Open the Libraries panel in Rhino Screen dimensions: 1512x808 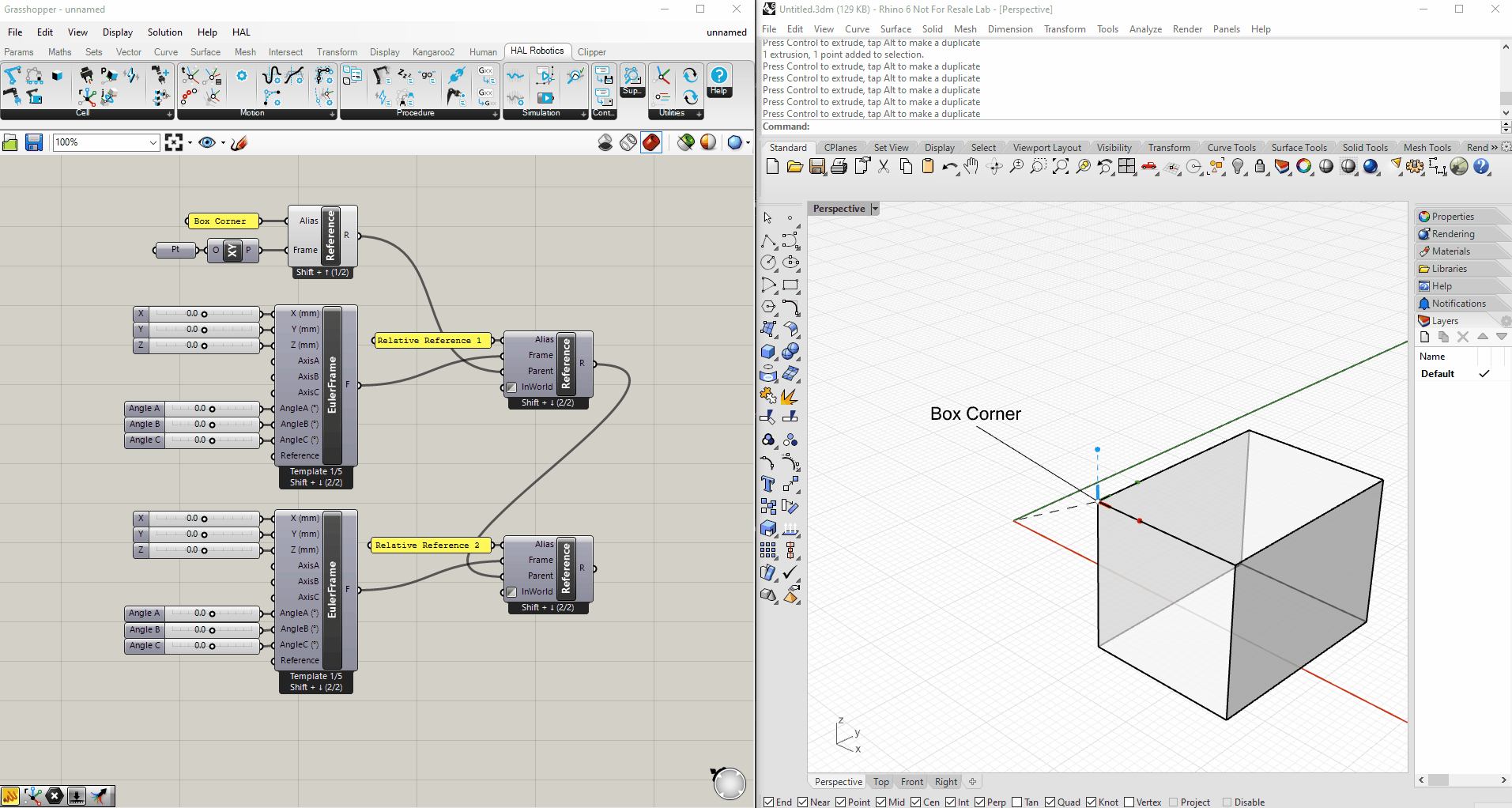(x=1450, y=269)
